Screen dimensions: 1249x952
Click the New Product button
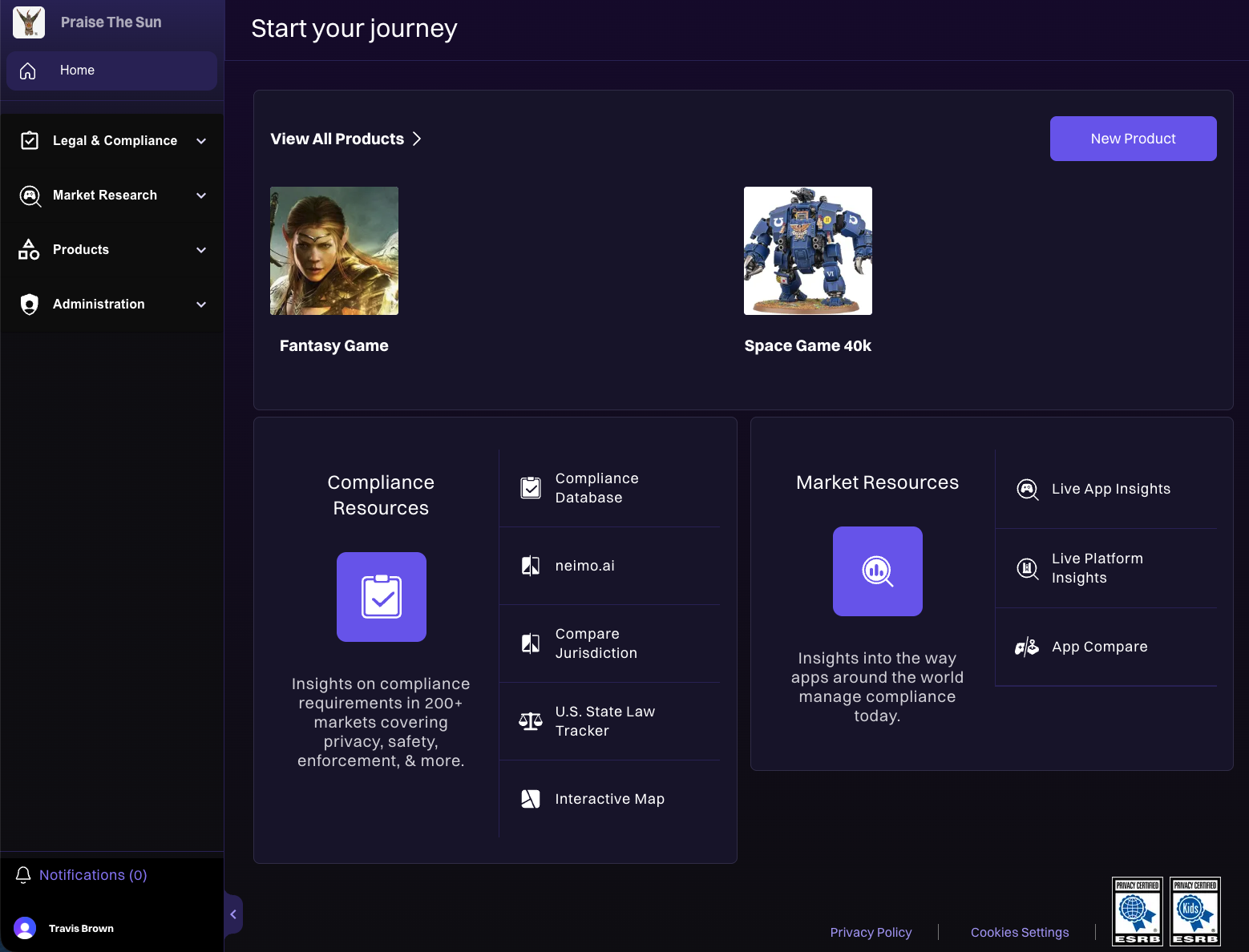[x=1133, y=139]
